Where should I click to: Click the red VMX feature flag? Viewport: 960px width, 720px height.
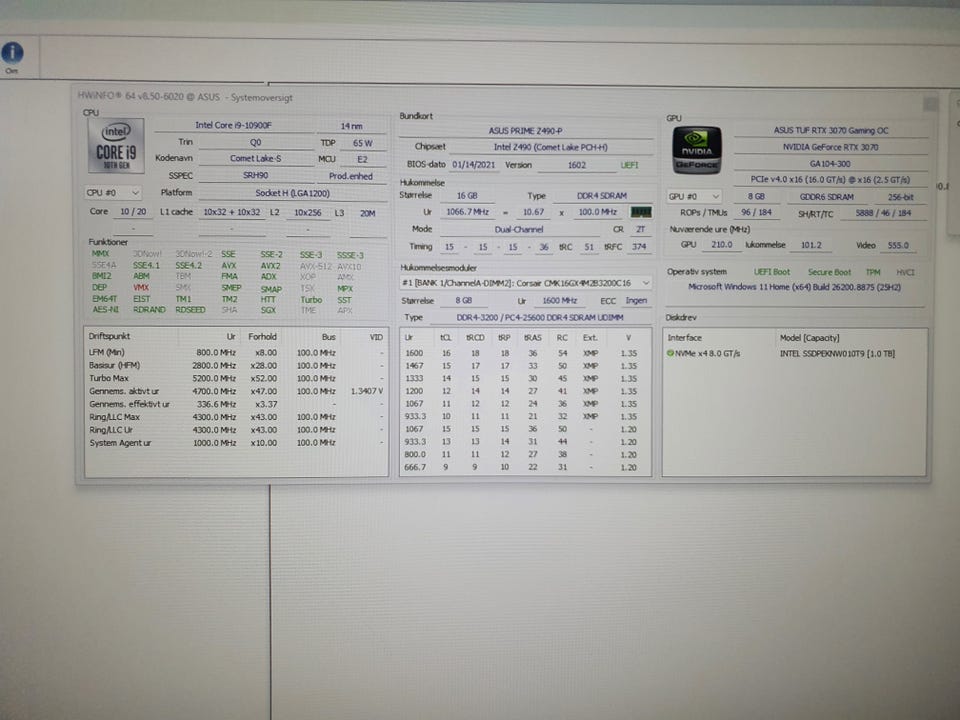(x=141, y=287)
